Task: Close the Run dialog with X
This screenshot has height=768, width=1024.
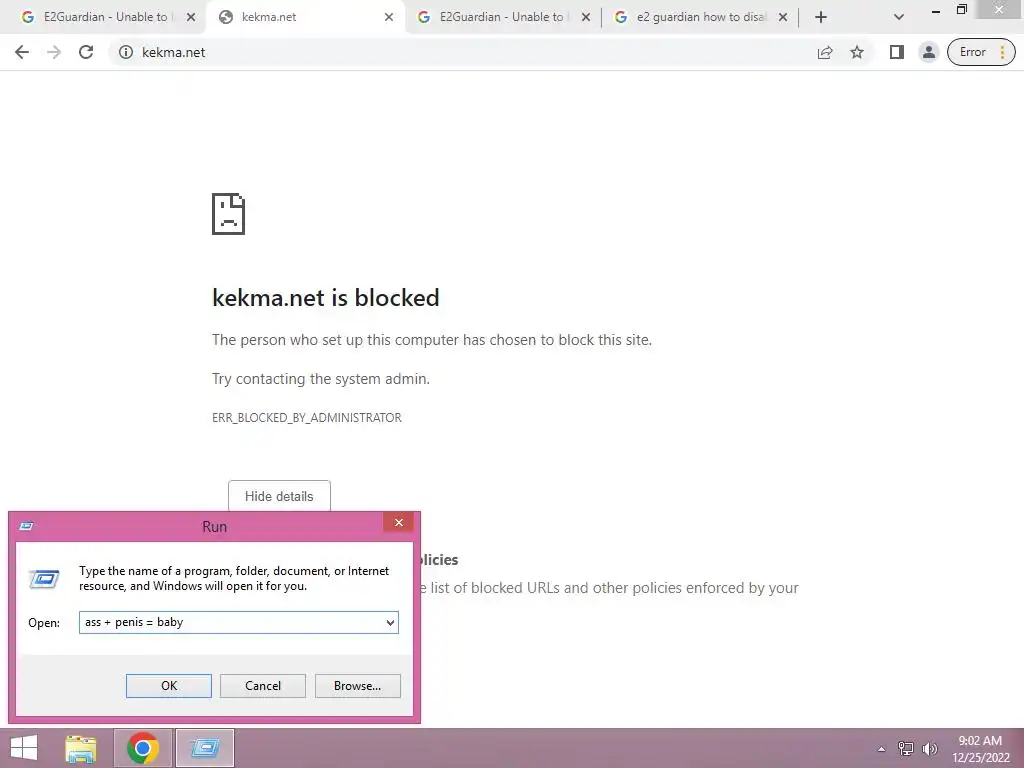Action: [x=398, y=522]
